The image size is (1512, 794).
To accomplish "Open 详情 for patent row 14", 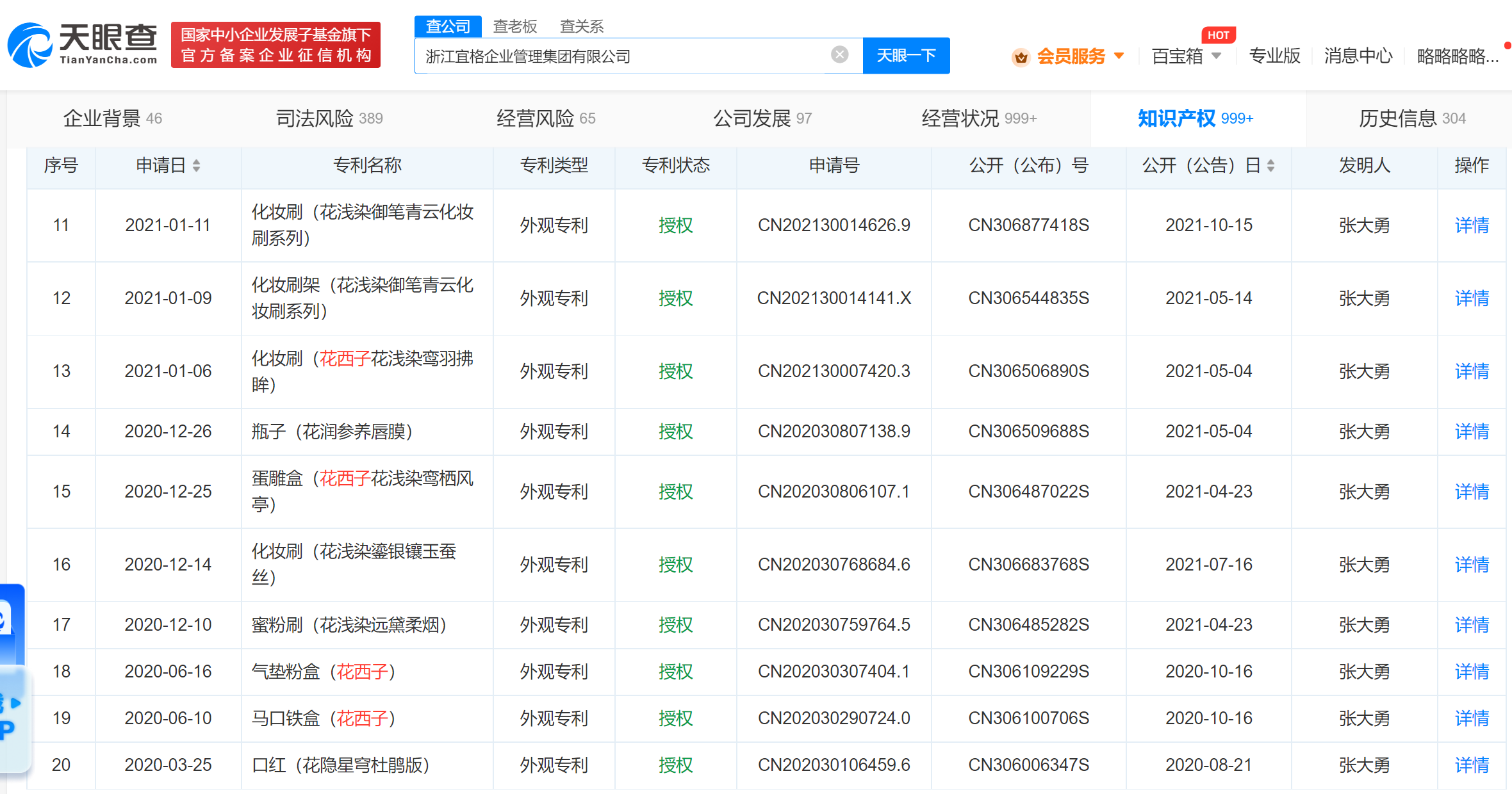I will 1472,432.
